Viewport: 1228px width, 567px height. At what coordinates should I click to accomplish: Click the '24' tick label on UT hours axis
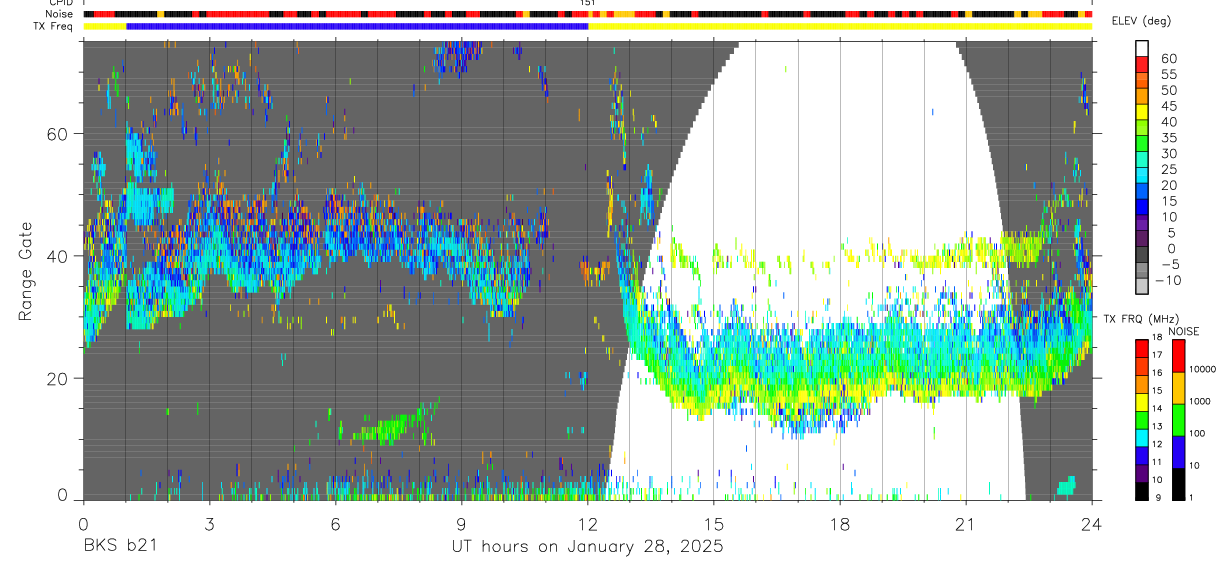[1092, 523]
